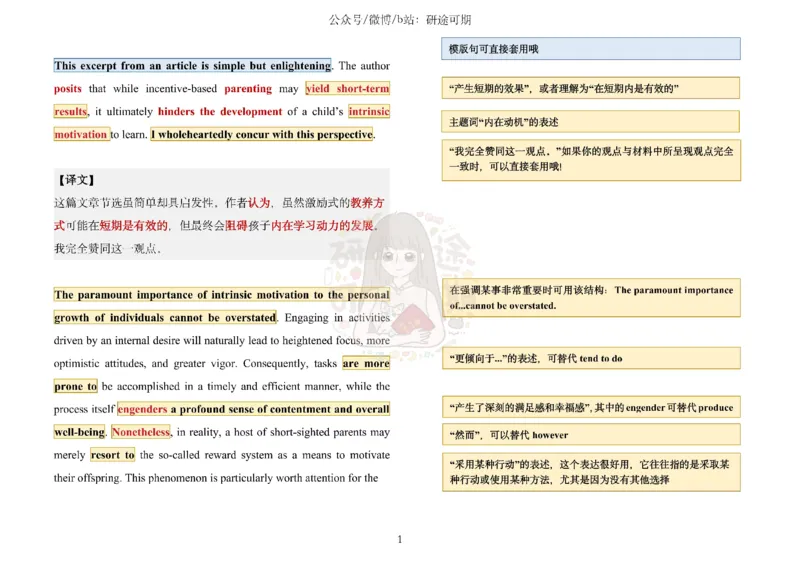Click the note box 主题词"内在动机"的表述
800x566 pixels.
click(591, 122)
